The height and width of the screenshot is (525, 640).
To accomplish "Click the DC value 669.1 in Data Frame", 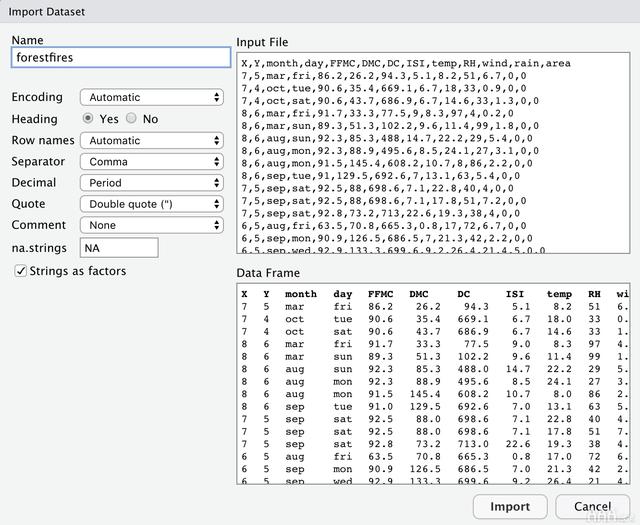I will [x=473, y=319].
